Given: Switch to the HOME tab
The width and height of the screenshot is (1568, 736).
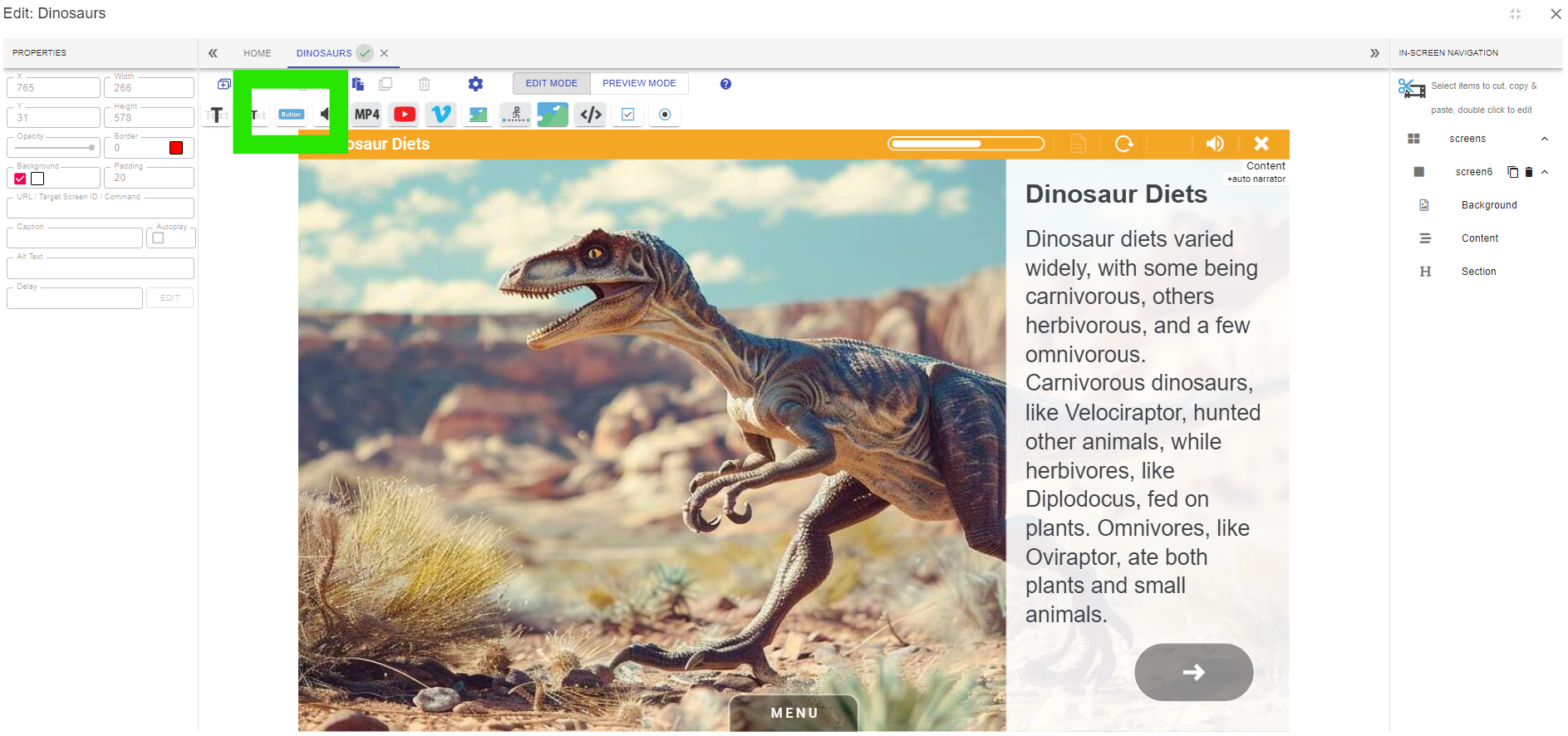Looking at the screenshot, I should click(258, 53).
